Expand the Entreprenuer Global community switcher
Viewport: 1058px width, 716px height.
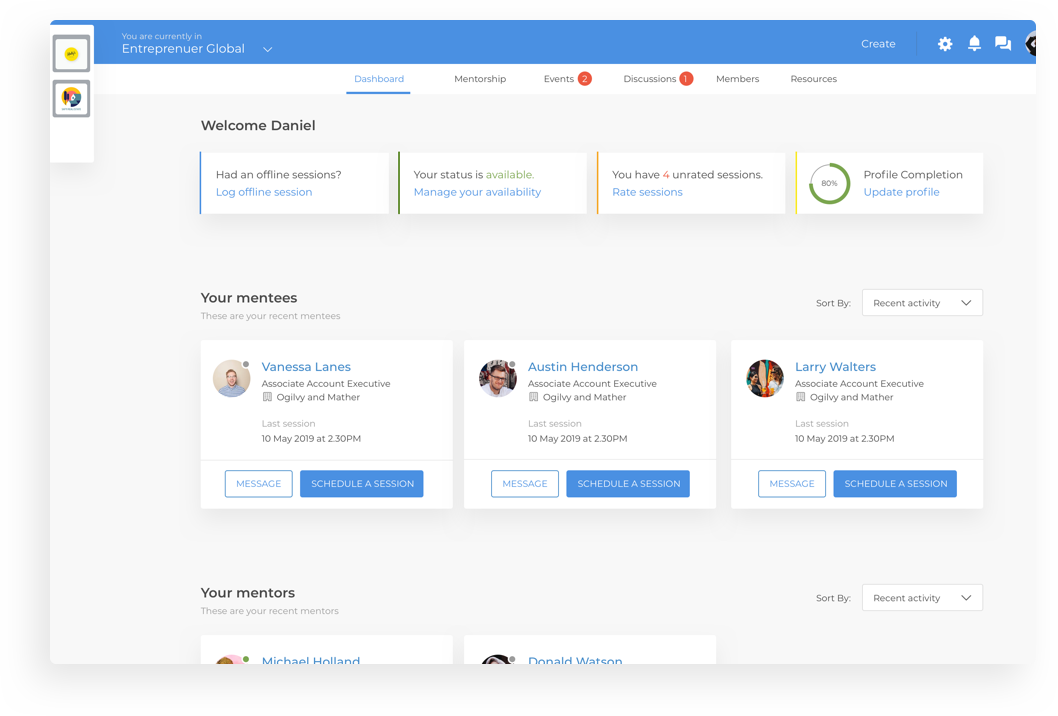tap(267, 49)
